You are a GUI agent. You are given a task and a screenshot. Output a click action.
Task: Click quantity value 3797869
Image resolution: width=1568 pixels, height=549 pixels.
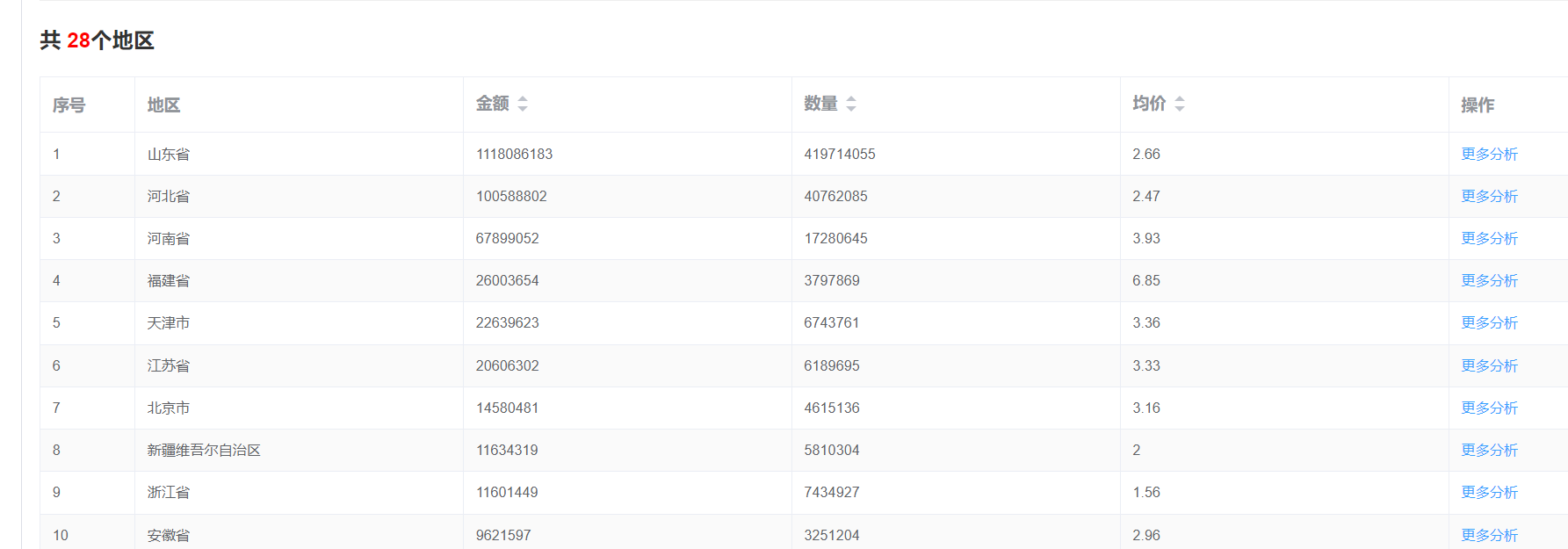point(832,280)
